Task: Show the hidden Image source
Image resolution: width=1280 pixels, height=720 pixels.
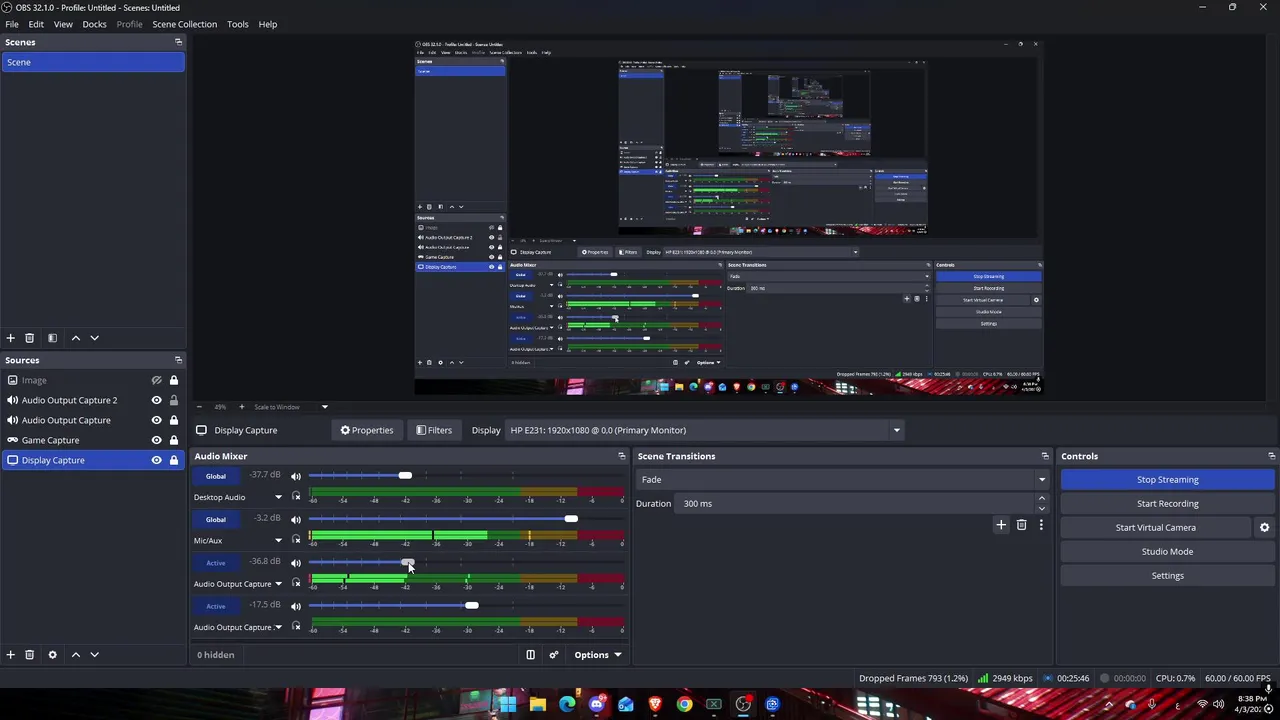Action: click(x=156, y=380)
